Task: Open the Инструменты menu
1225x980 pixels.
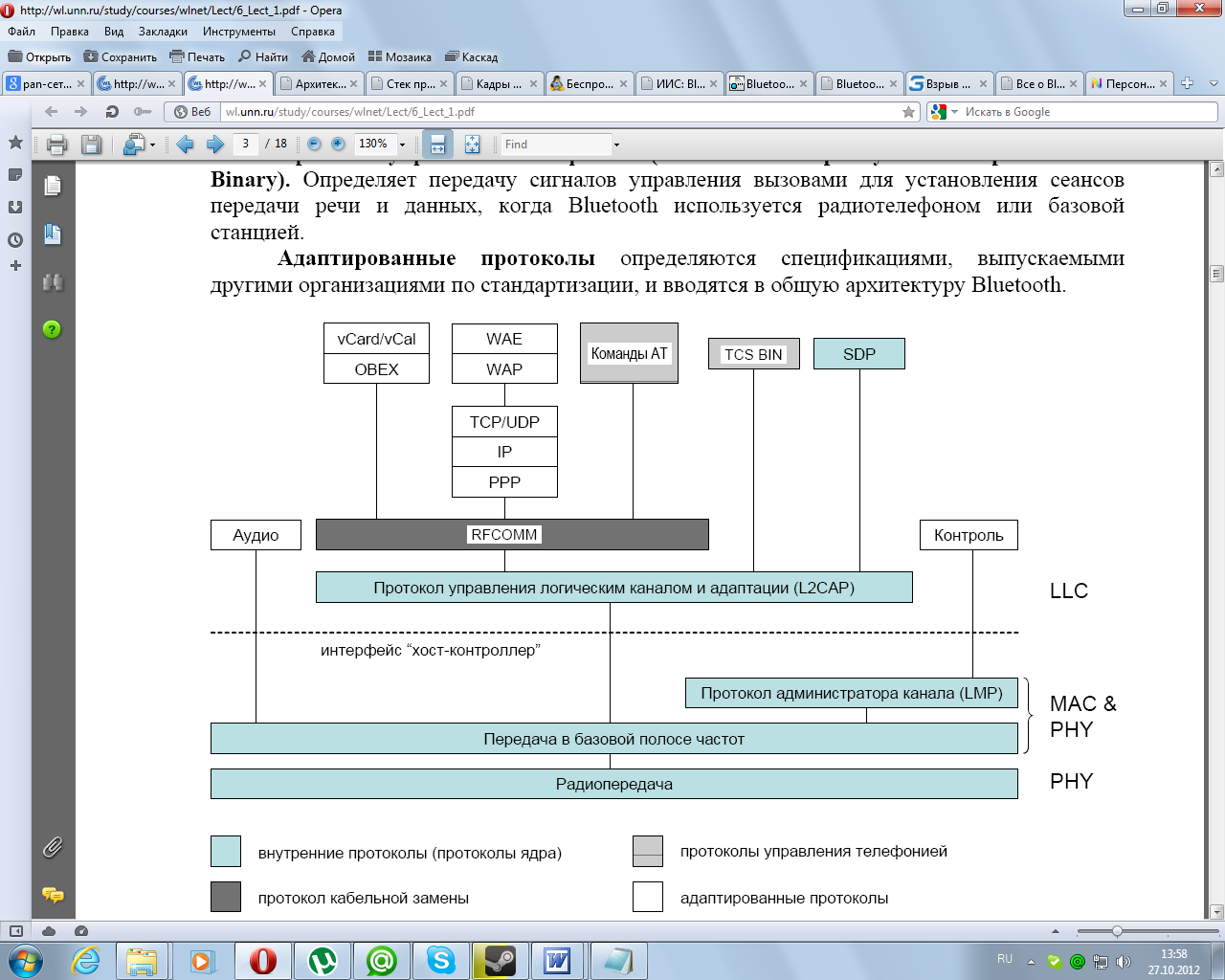Action: [x=239, y=32]
